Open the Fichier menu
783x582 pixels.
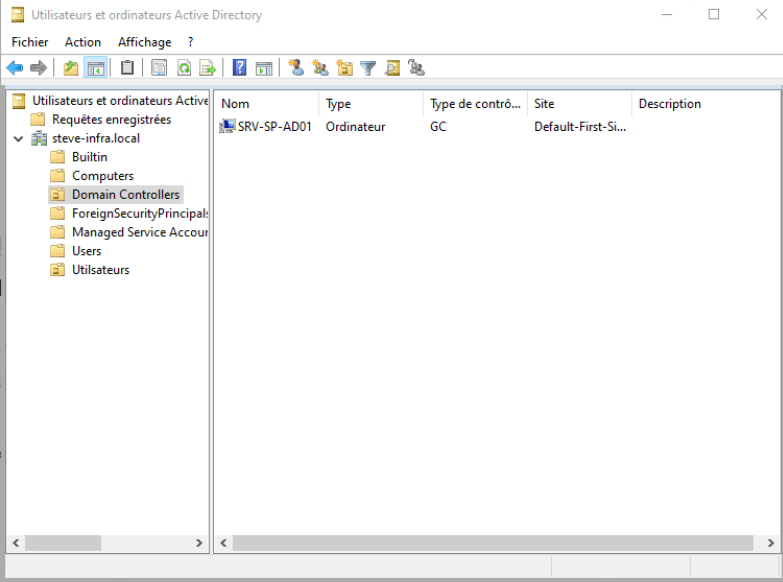(30, 42)
